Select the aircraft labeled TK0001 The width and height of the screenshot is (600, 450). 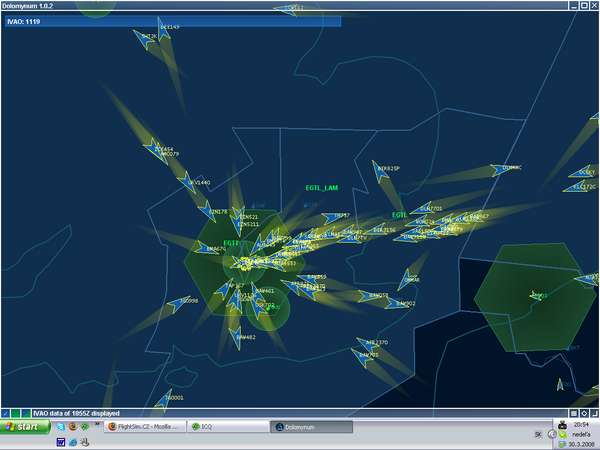tap(165, 401)
